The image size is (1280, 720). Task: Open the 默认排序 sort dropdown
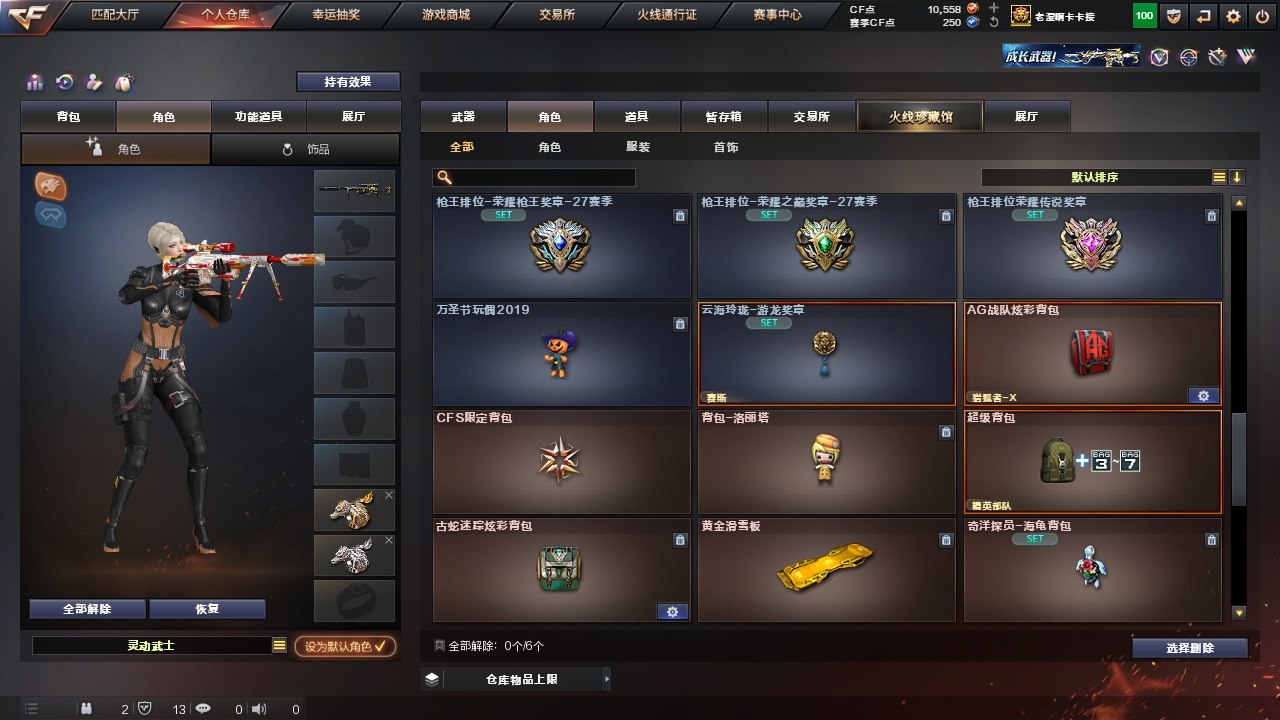1219,177
